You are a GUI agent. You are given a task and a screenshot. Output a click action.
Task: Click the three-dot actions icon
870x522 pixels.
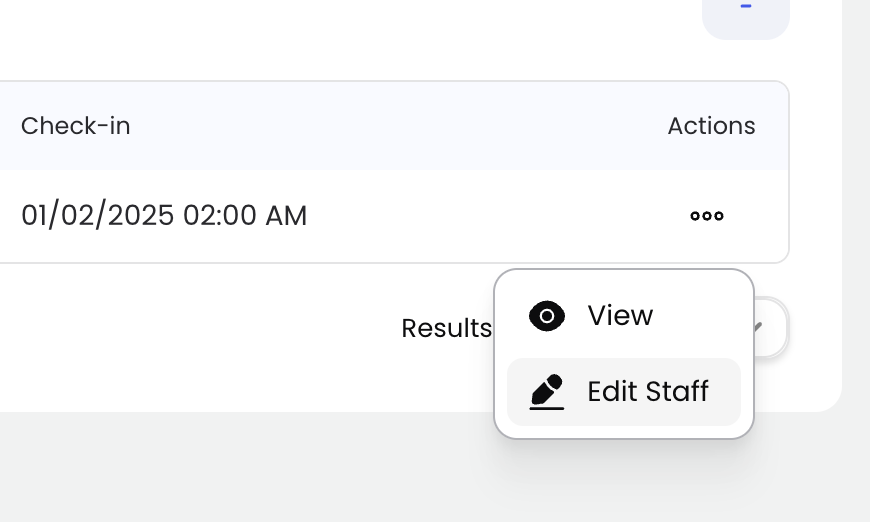707,216
